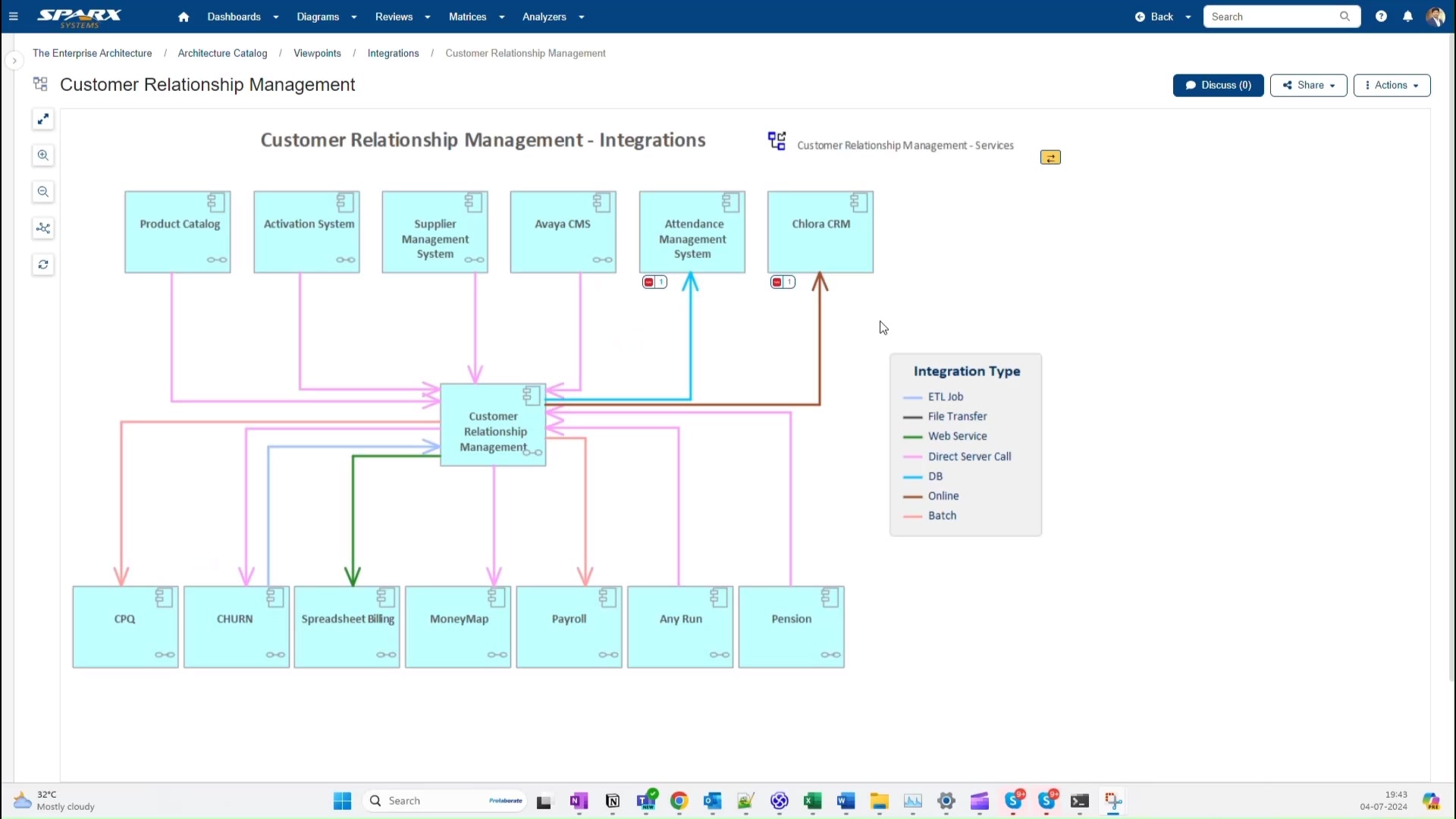This screenshot has width=1456, height=819.
Task: Select the Avaya CMS component
Action: coord(563,232)
